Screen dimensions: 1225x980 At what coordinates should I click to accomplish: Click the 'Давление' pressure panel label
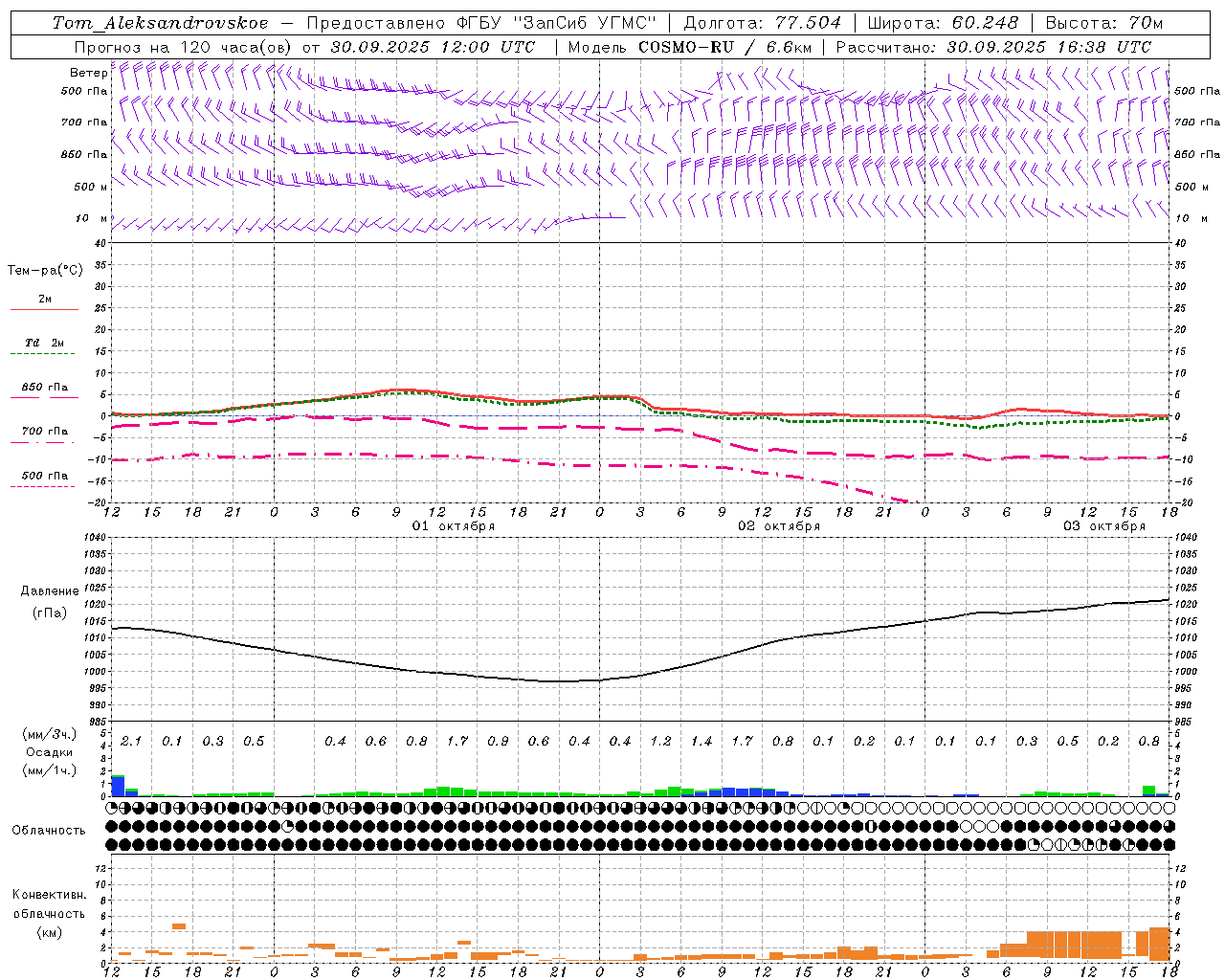click(x=50, y=591)
